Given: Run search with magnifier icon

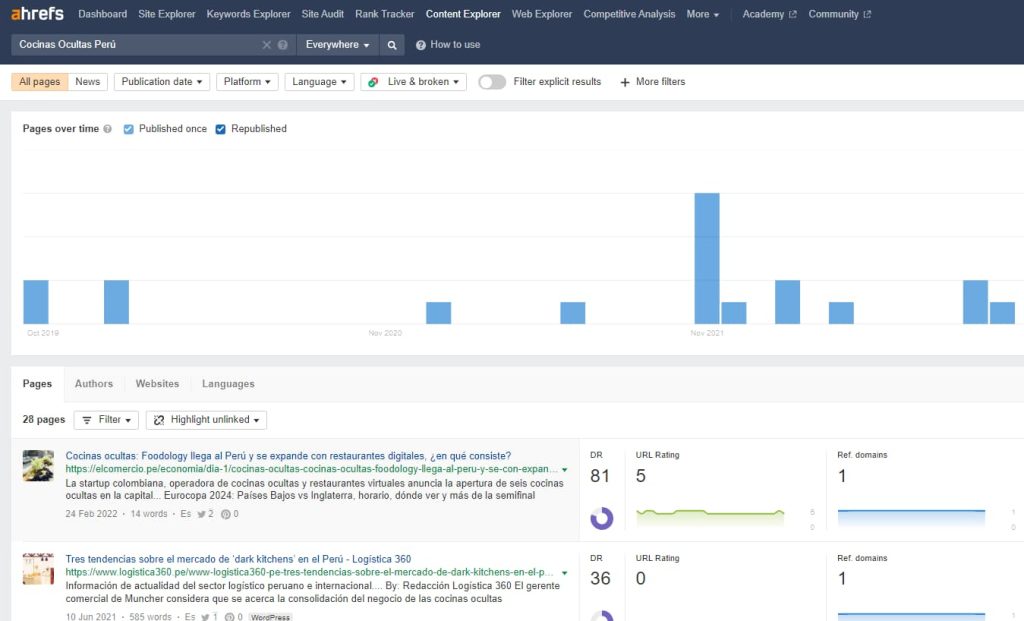Looking at the screenshot, I should click(x=392, y=45).
